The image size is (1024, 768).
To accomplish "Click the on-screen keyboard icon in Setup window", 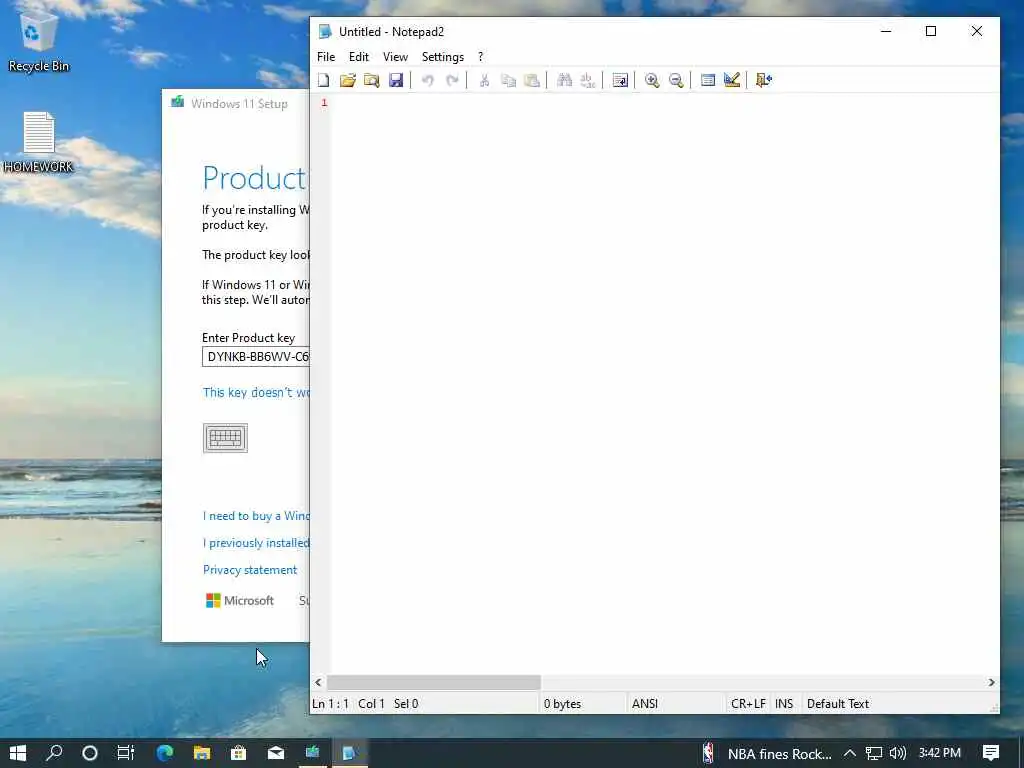I will click(225, 438).
